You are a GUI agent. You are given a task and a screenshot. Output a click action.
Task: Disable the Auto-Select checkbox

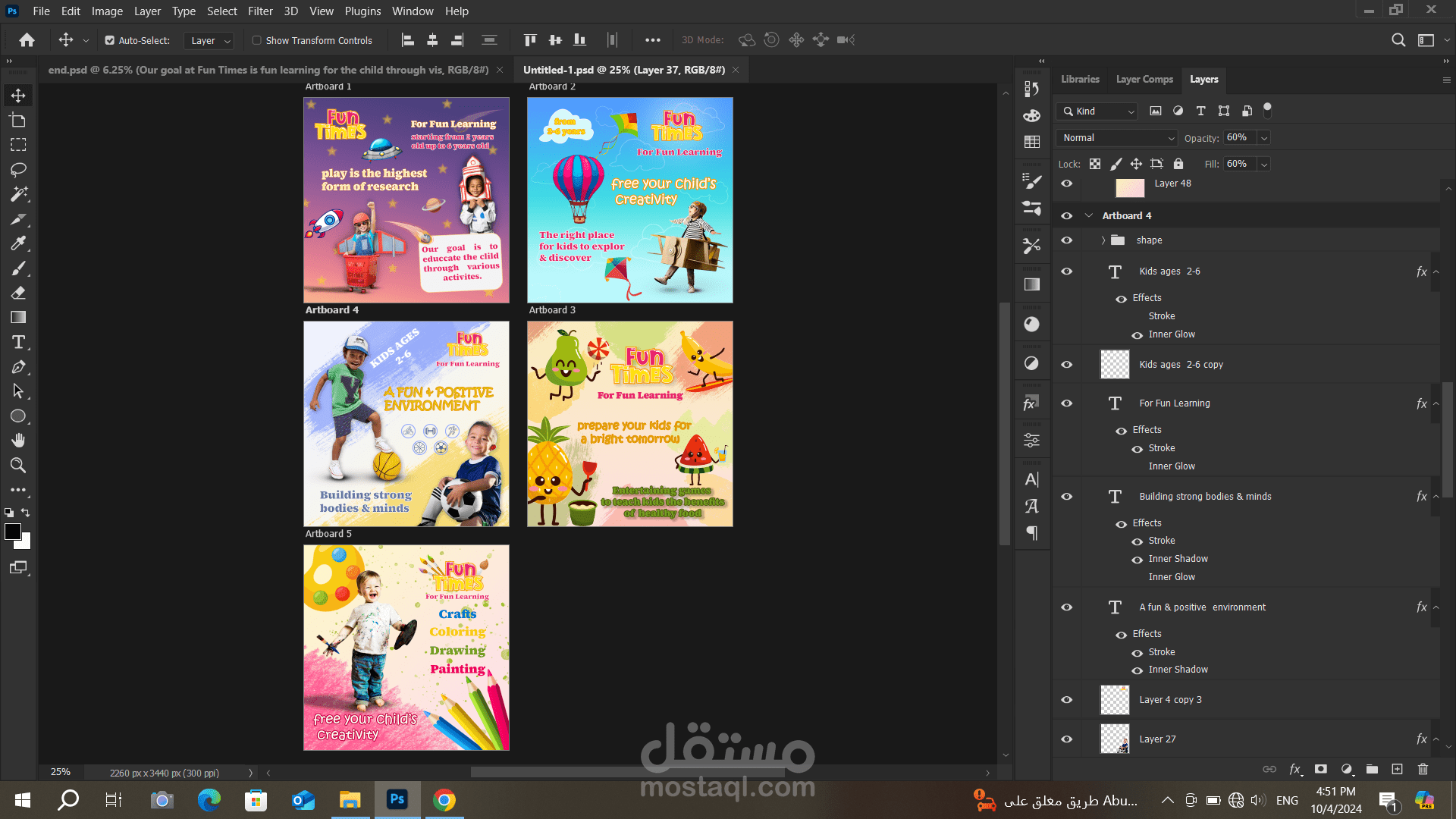pos(110,40)
